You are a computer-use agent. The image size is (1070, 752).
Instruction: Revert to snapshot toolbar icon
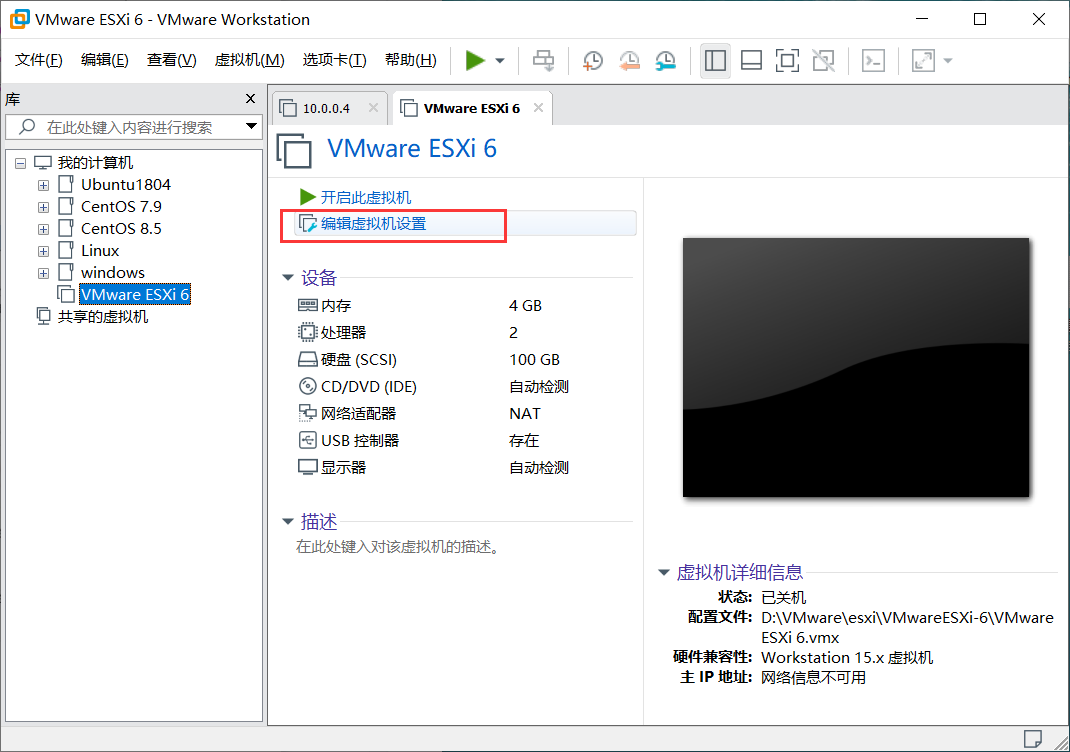tap(629, 60)
